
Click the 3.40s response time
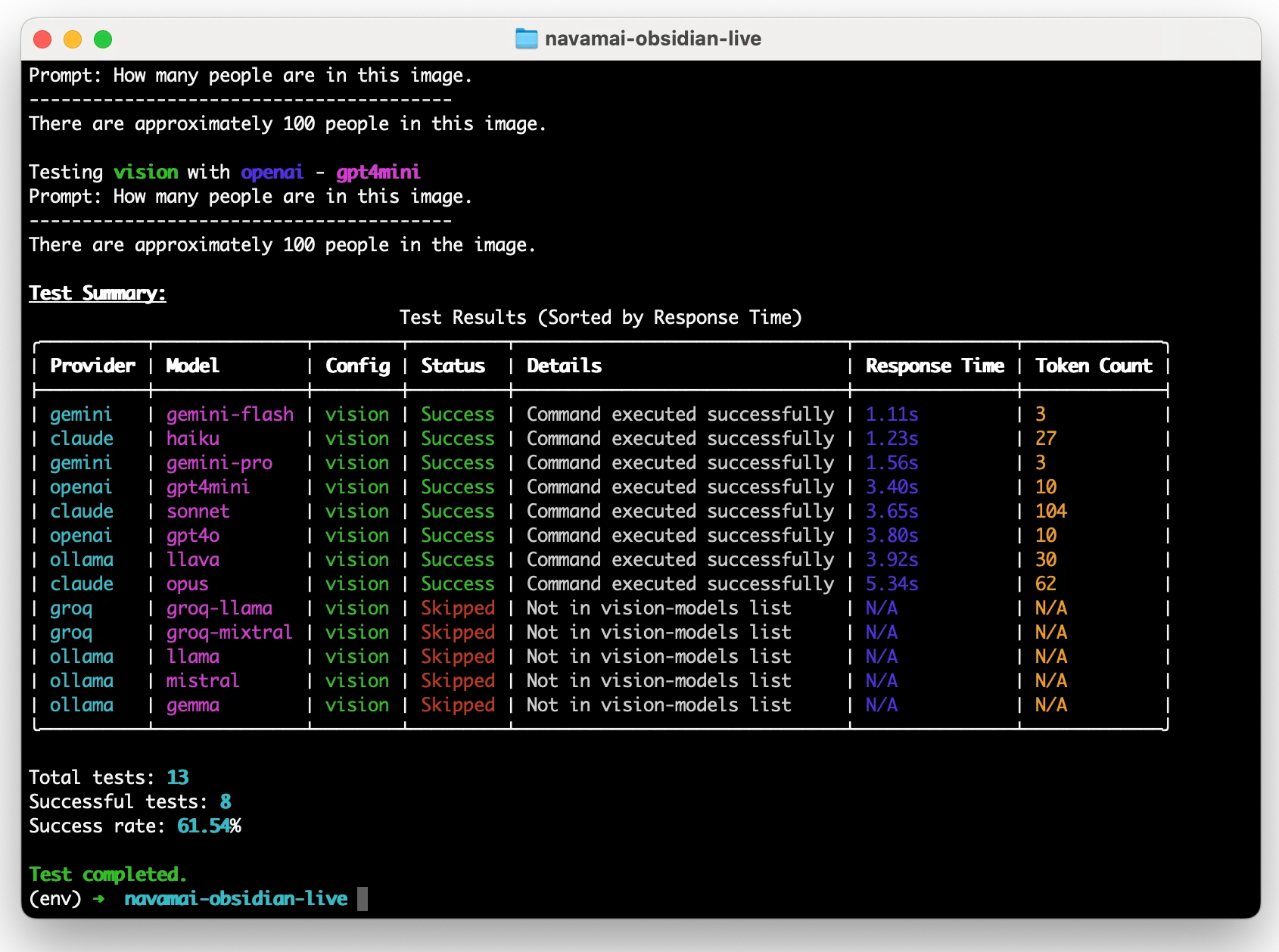coord(892,487)
